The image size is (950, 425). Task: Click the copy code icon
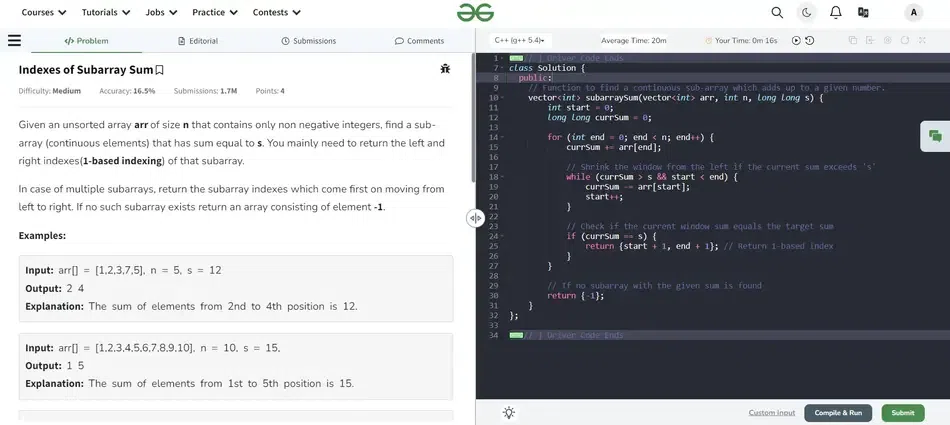(853, 41)
